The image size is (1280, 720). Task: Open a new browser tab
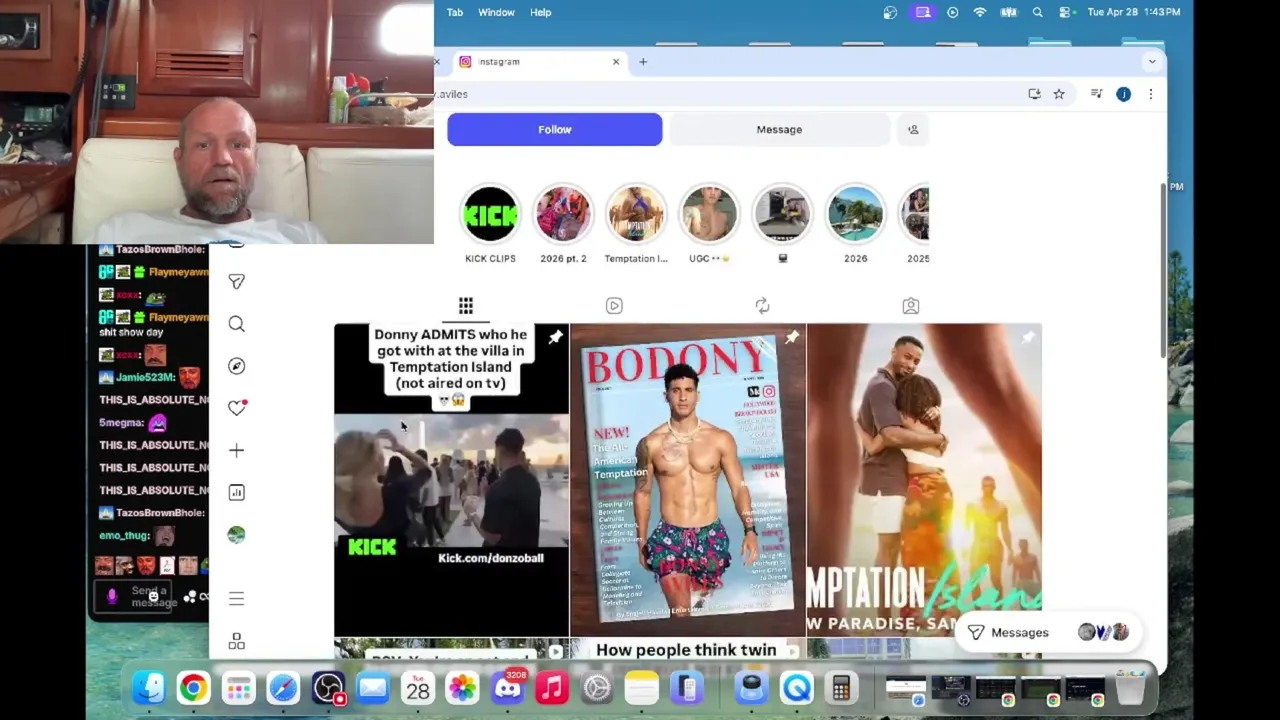point(643,62)
